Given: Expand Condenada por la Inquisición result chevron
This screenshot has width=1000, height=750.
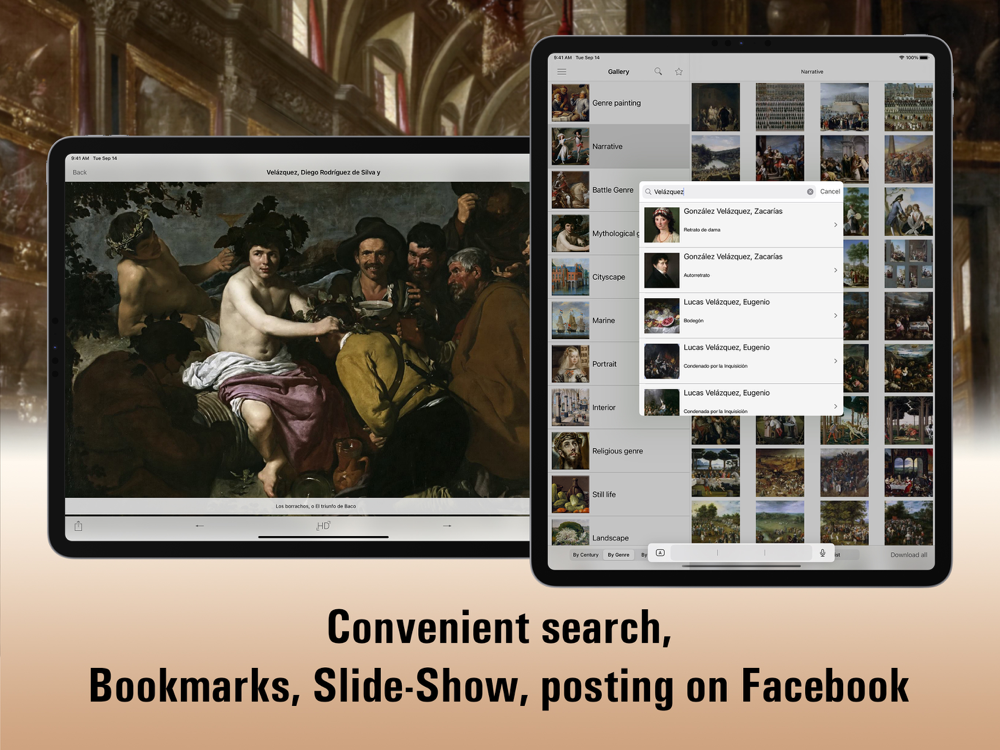Looking at the screenshot, I should [835, 406].
